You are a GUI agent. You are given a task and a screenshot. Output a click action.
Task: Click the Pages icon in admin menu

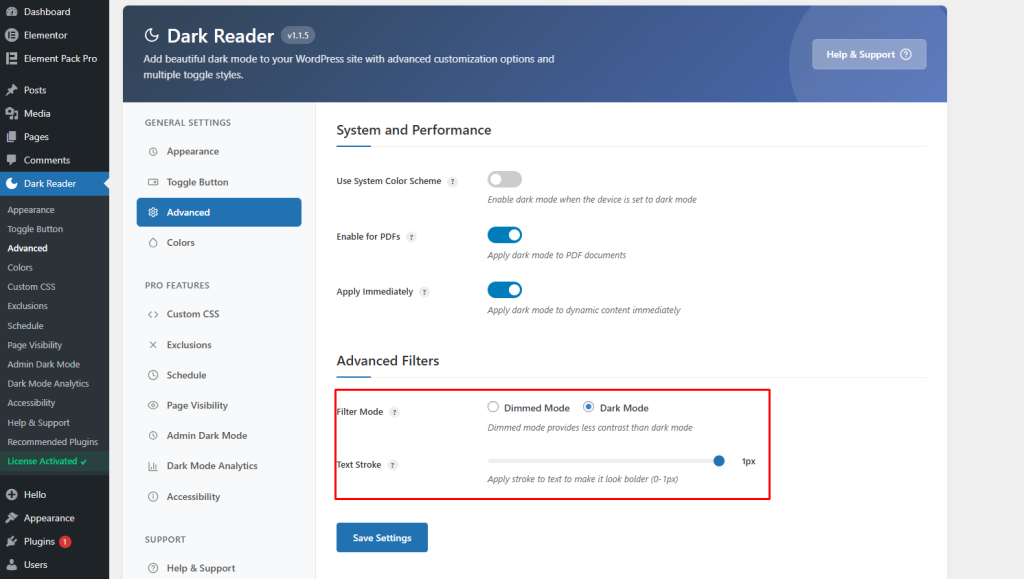tap(12, 136)
